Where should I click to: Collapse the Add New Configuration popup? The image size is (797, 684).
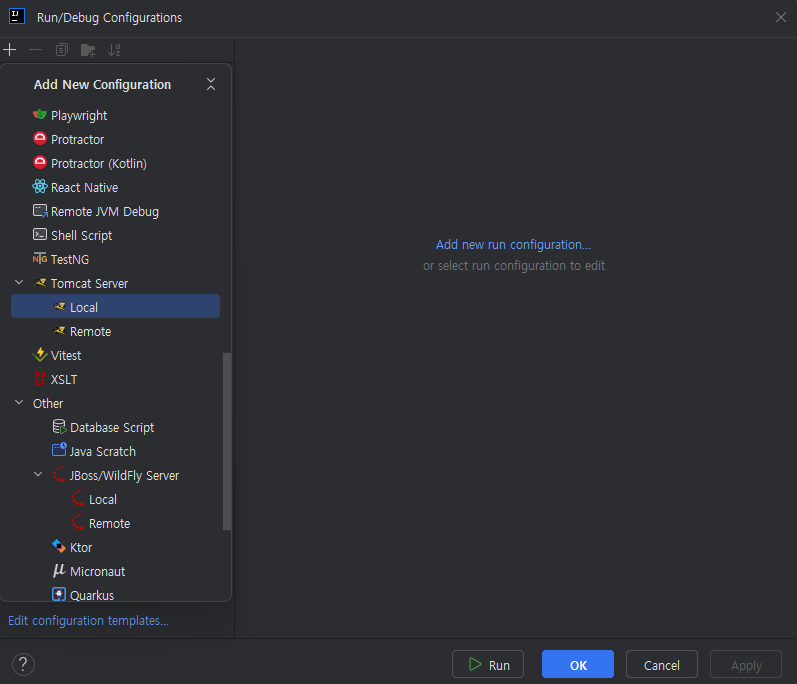[x=211, y=84]
